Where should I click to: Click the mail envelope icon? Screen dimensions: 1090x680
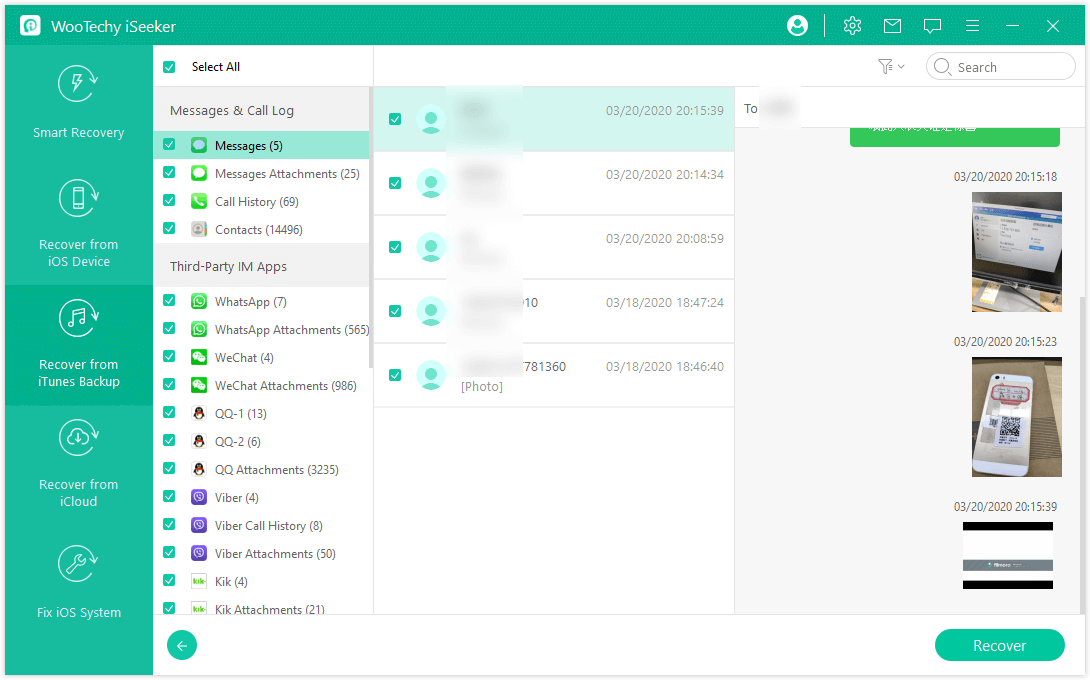click(892, 26)
